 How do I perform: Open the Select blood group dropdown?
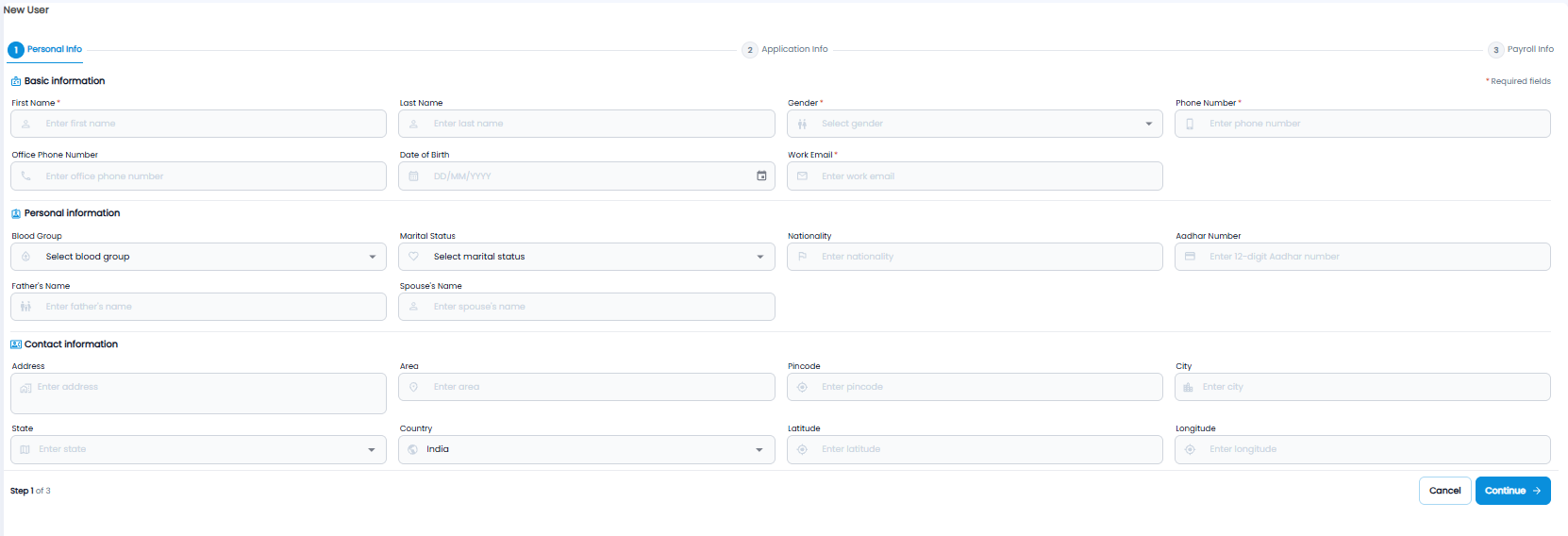click(198, 257)
